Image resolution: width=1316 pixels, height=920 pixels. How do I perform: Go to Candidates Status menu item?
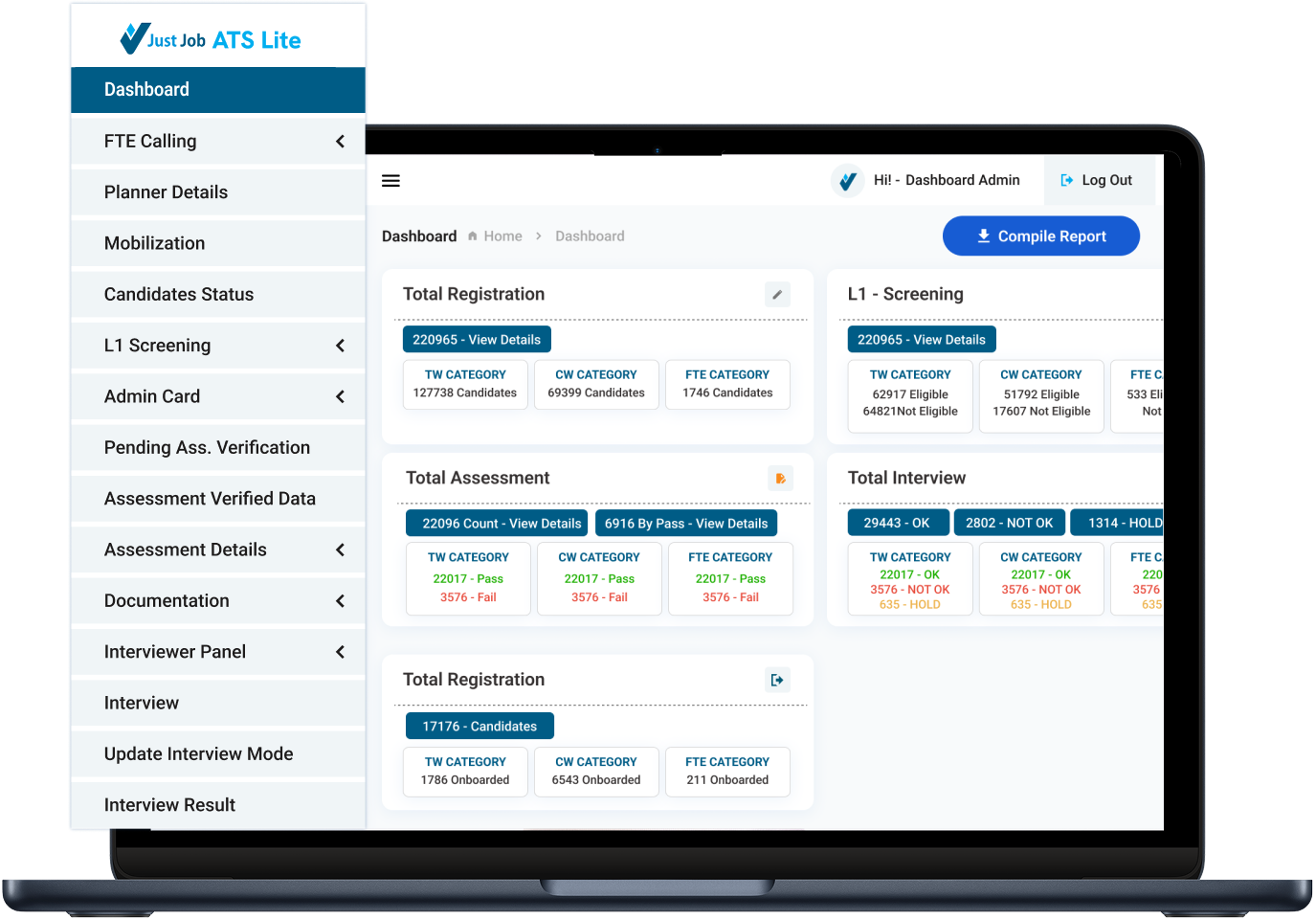(179, 295)
